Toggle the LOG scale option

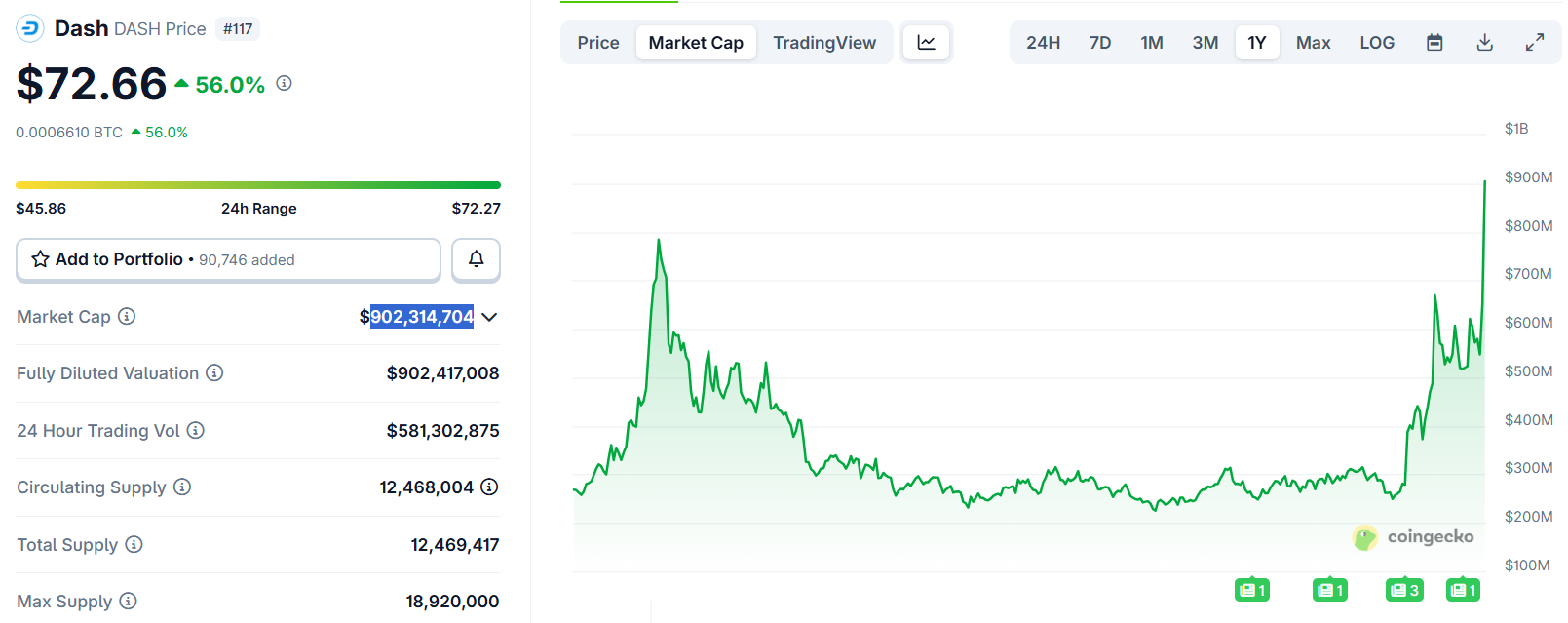1376,43
